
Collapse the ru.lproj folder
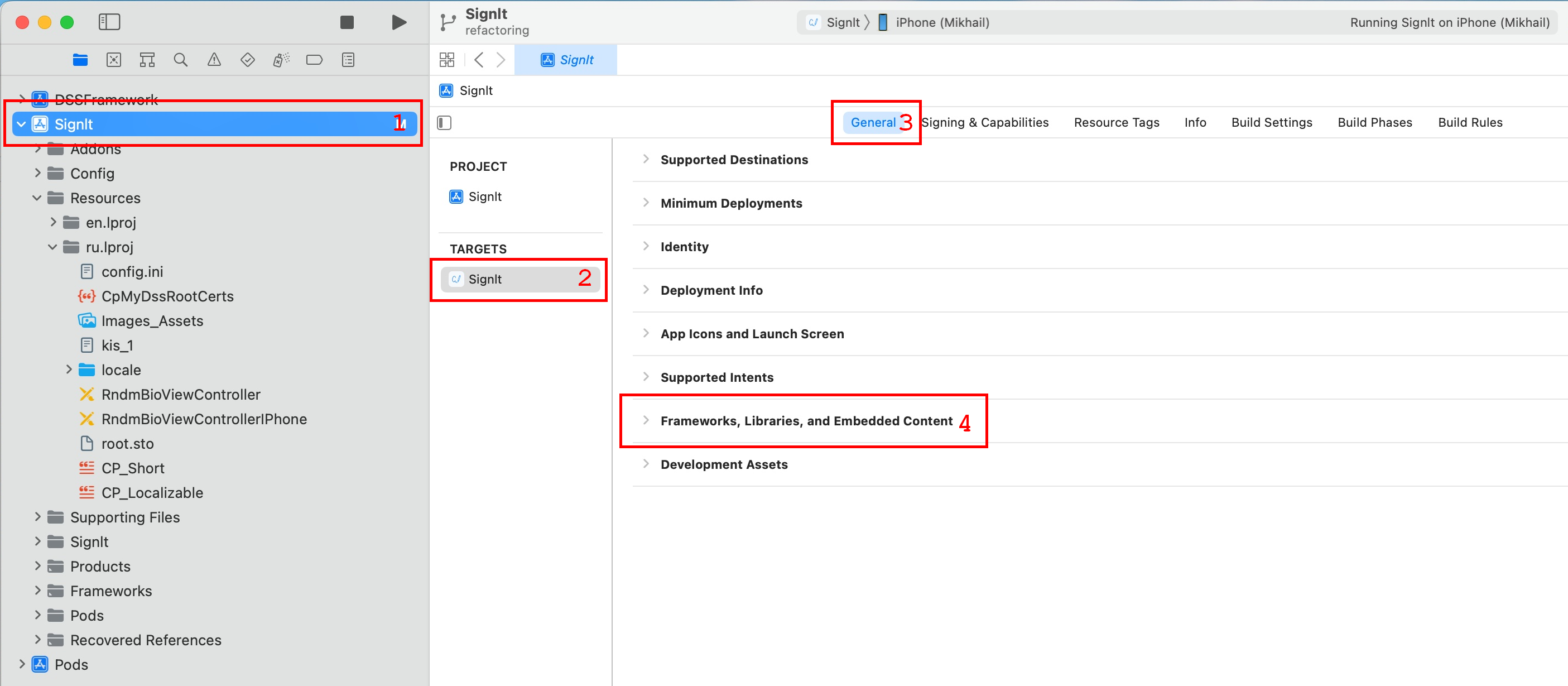pyautogui.click(x=53, y=247)
